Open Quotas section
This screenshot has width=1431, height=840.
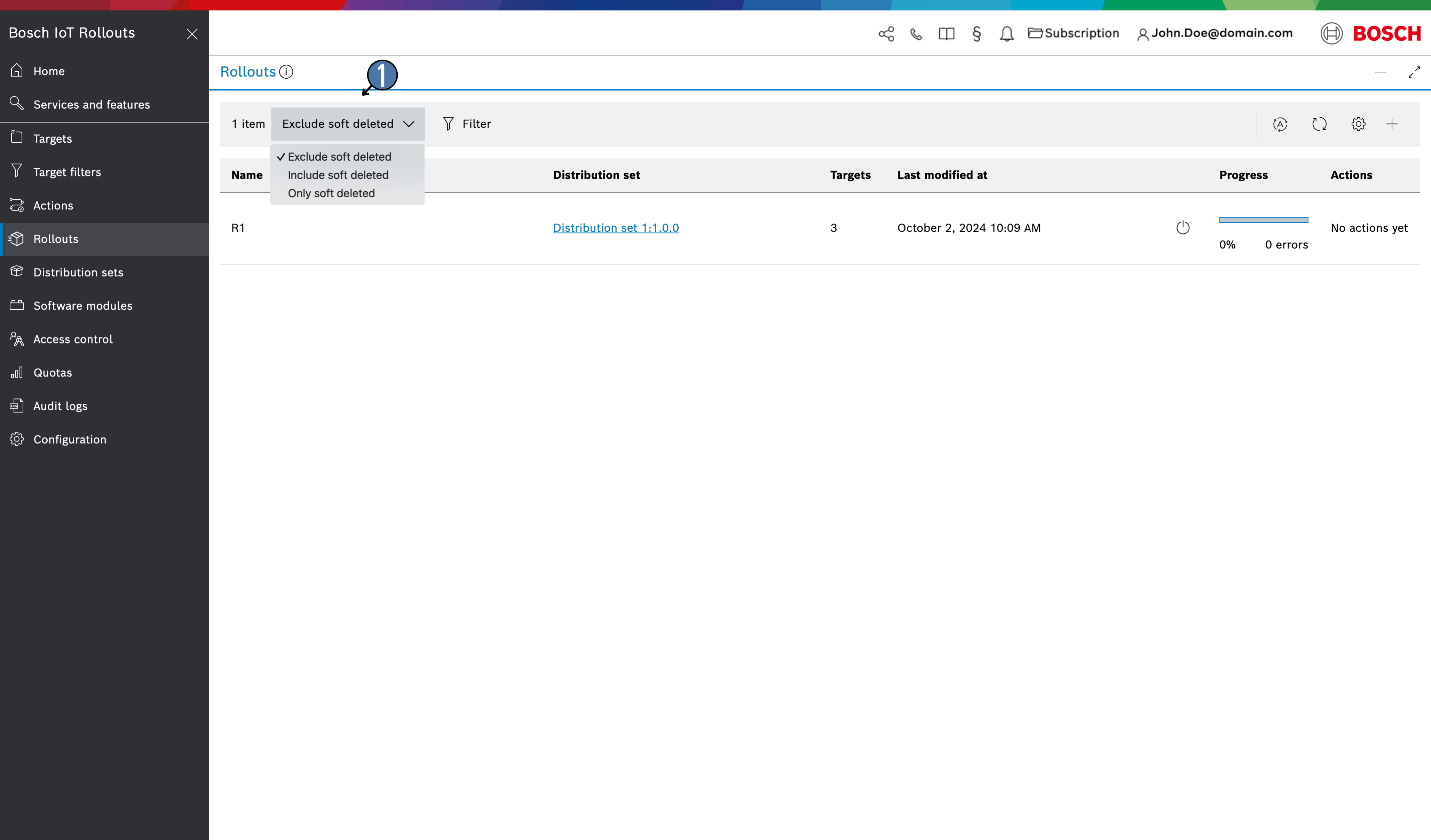point(104,373)
